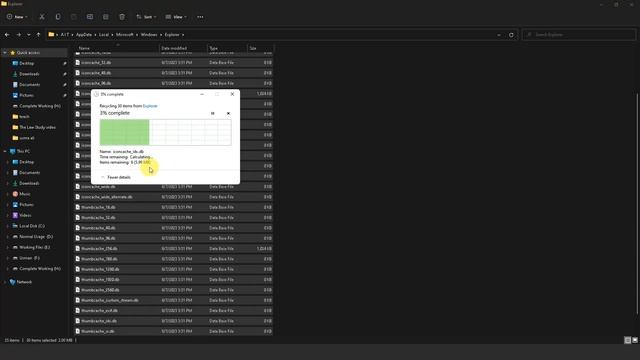Click the pin icon beside Quick access Desktop
640x360 pixels.
(64, 63)
